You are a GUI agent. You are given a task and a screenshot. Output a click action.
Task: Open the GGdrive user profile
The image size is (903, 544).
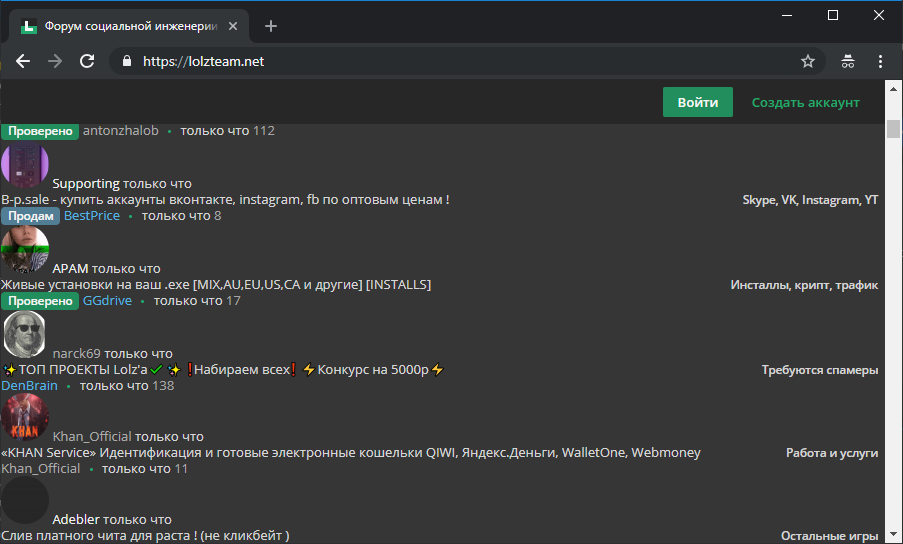(107, 300)
